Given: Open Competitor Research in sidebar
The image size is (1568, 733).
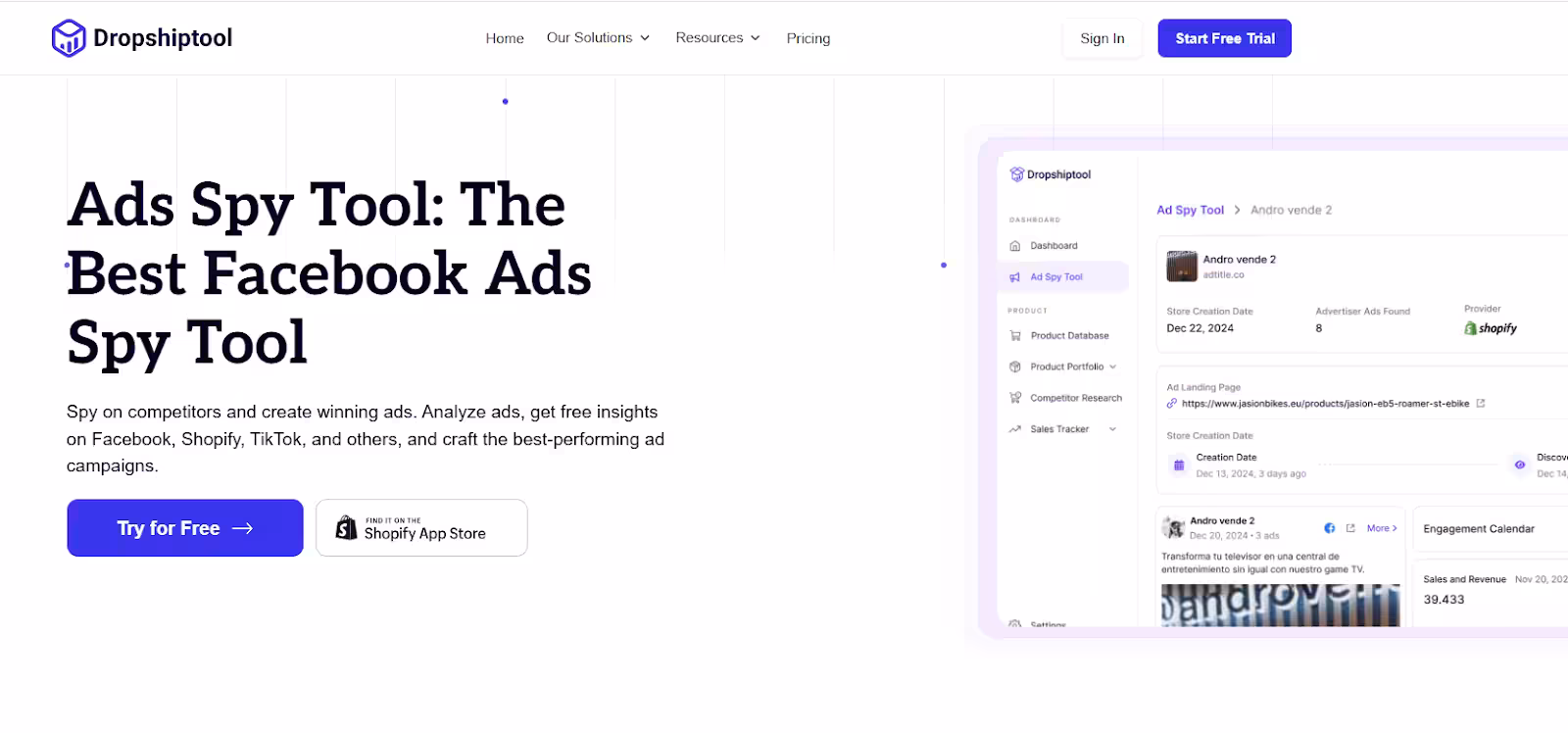Looking at the screenshot, I should (x=1076, y=398).
